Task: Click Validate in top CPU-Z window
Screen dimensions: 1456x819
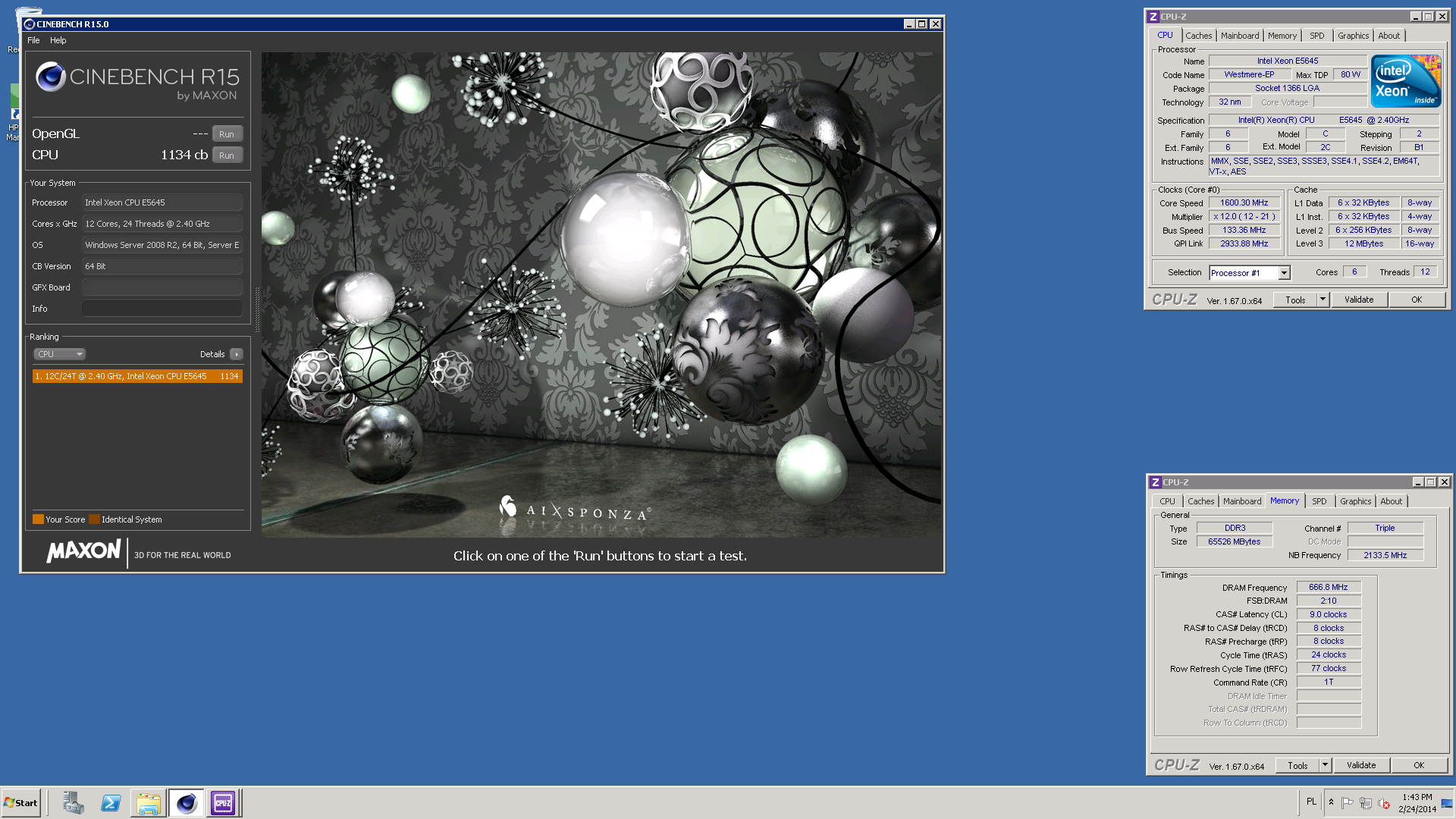Action: click(1359, 300)
